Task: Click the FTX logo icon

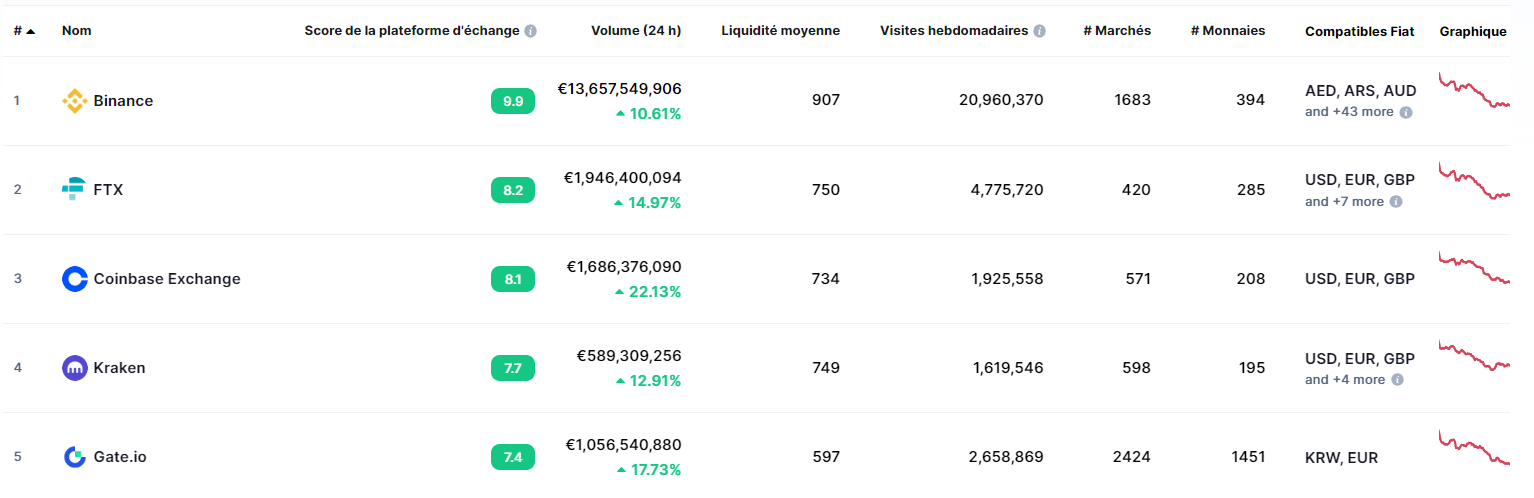Action: [75, 189]
